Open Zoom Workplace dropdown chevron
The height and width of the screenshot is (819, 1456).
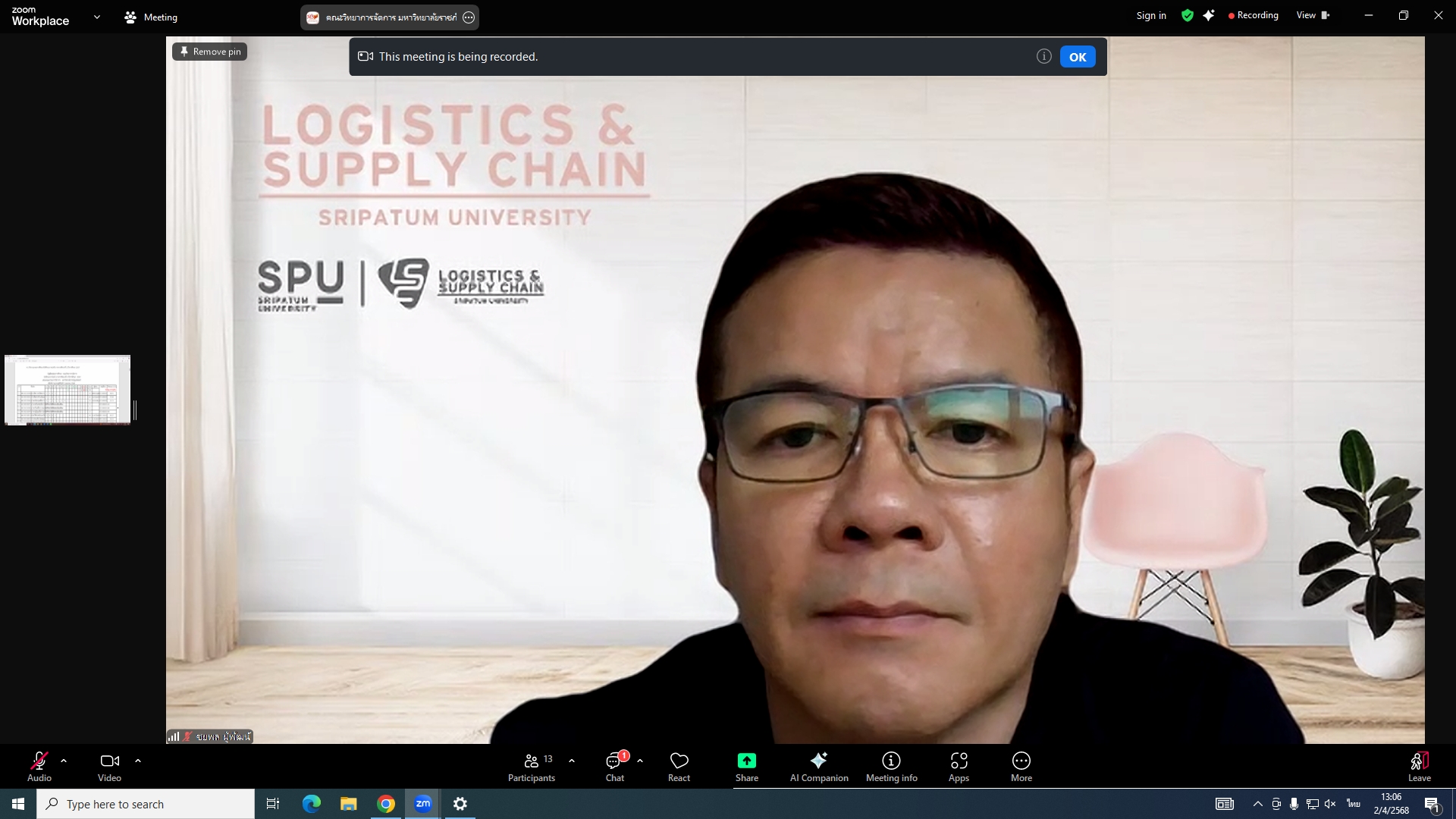point(96,17)
